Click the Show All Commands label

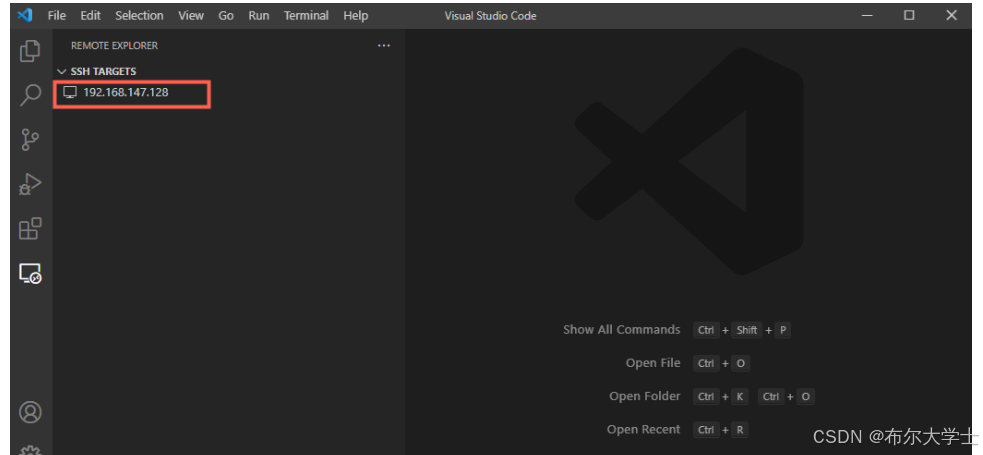tap(621, 330)
